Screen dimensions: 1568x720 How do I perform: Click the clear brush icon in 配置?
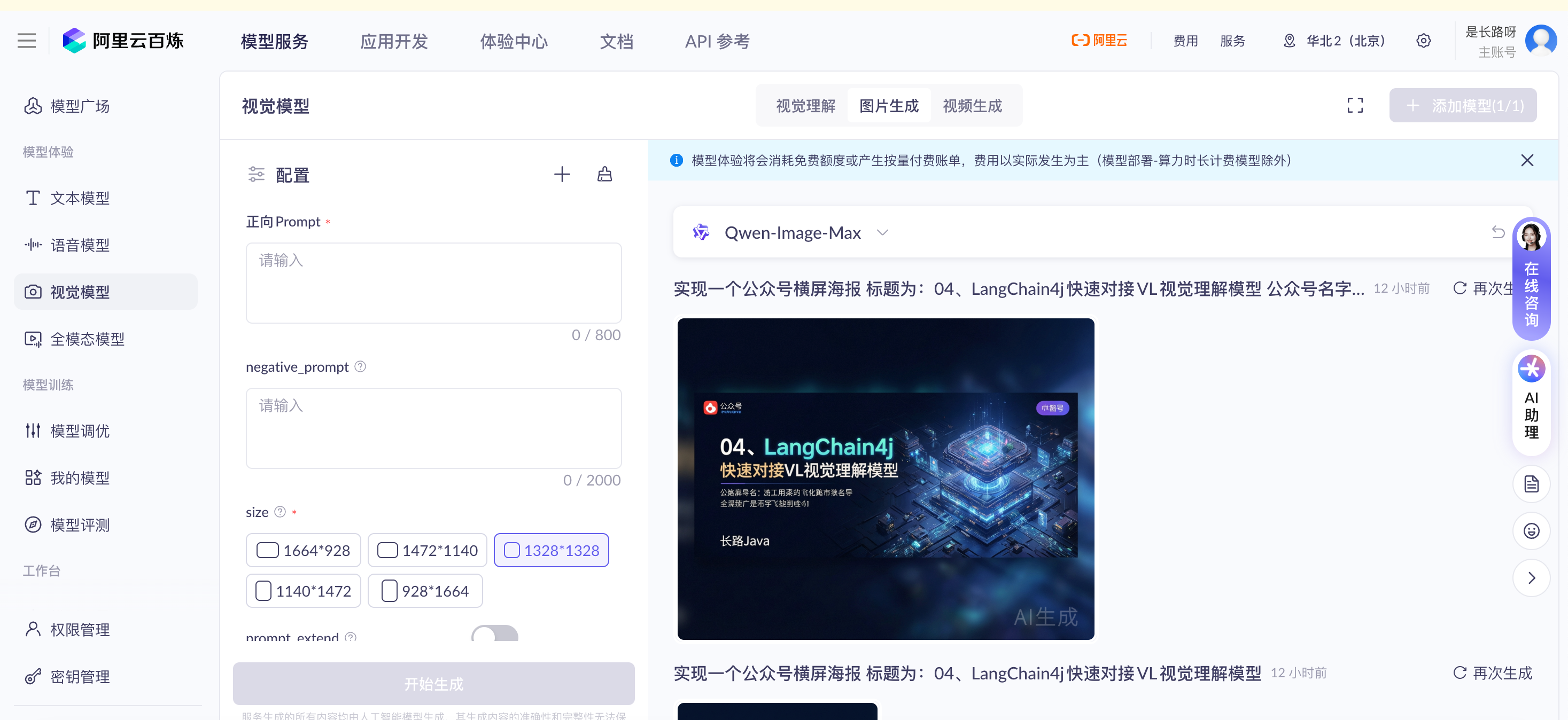pyautogui.click(x=604, y=175)
